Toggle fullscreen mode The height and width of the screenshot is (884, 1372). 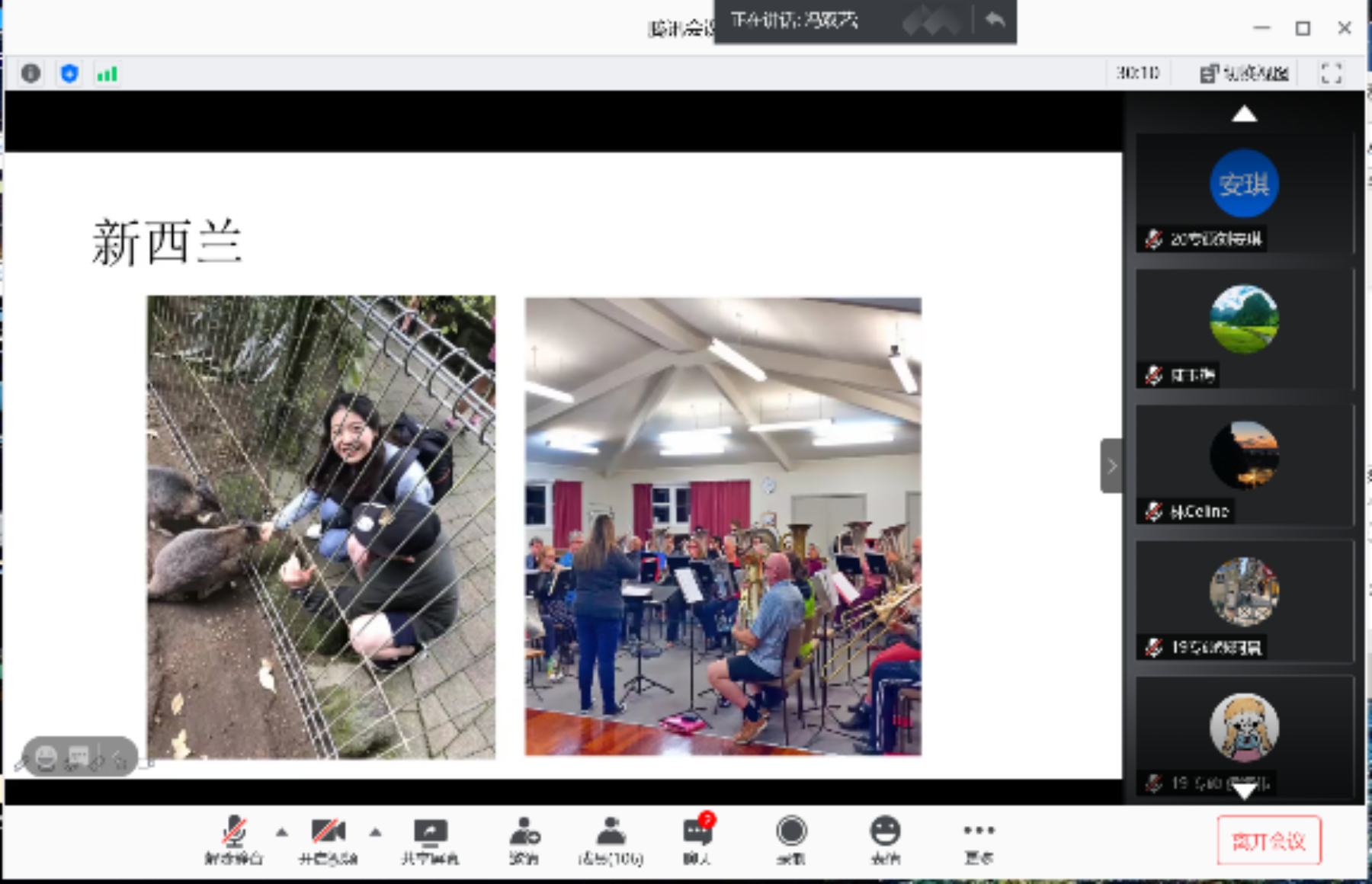pos(1331,73)
